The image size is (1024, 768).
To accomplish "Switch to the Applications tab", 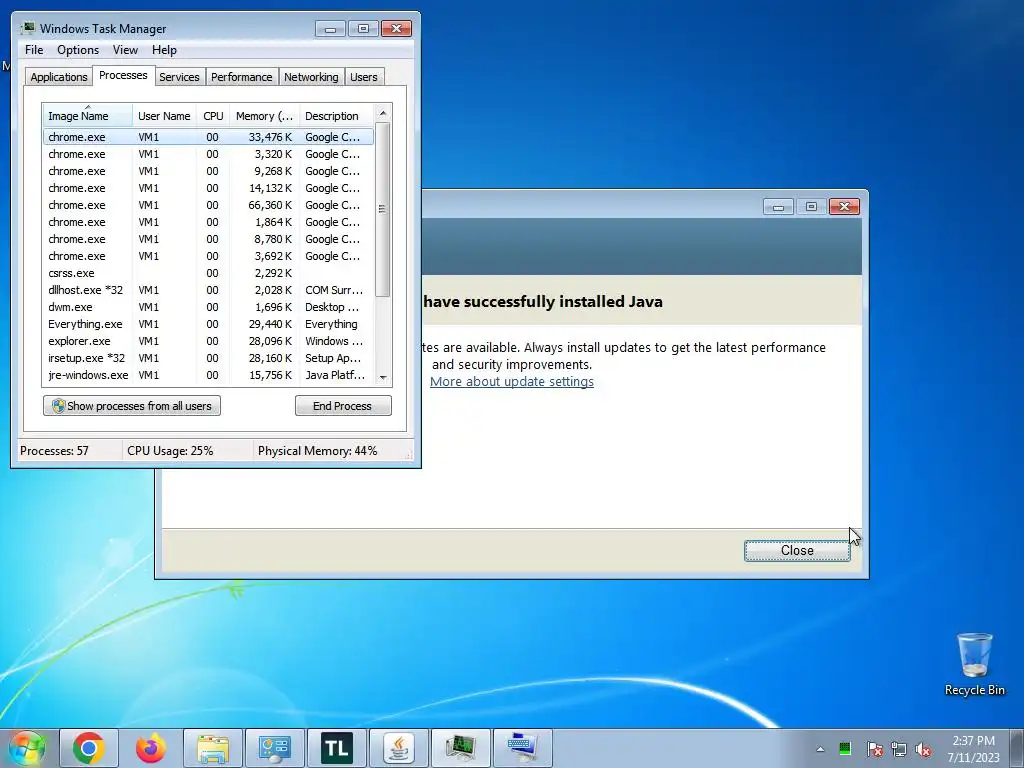I will point(59,77).
